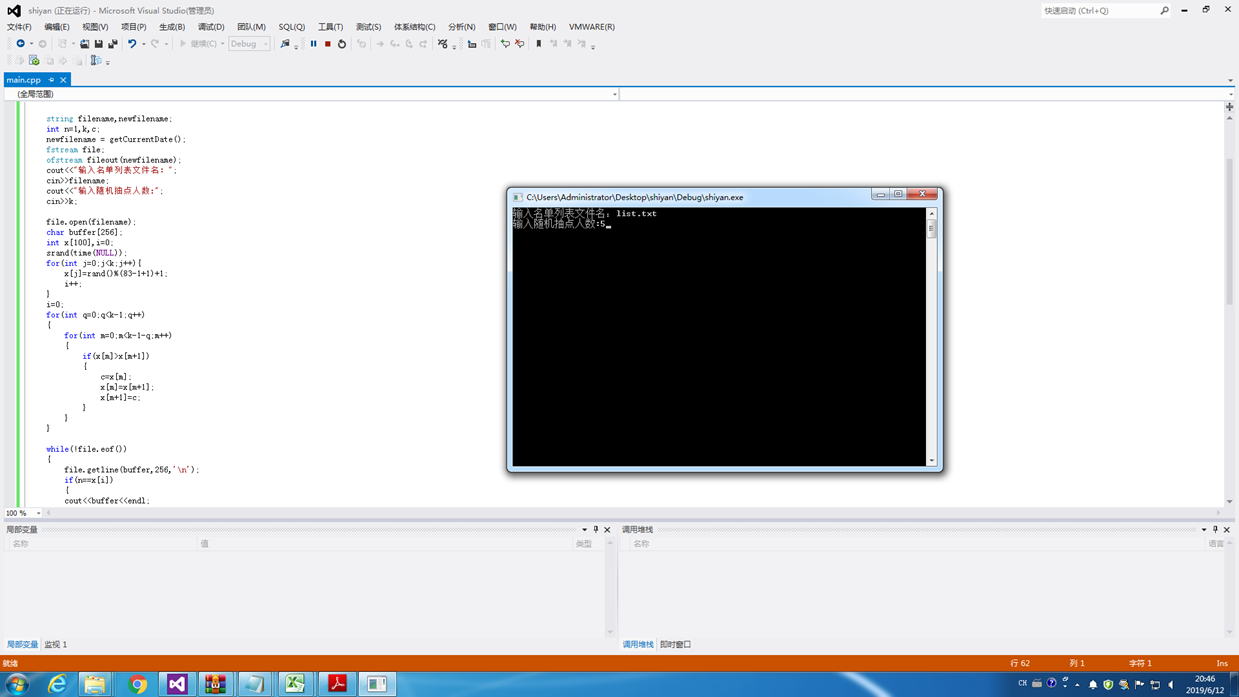The height and width of the screenshot is (697, 1239).
Task: Close the Locals (局部变量) panel
Action: [x=607, y=530]
